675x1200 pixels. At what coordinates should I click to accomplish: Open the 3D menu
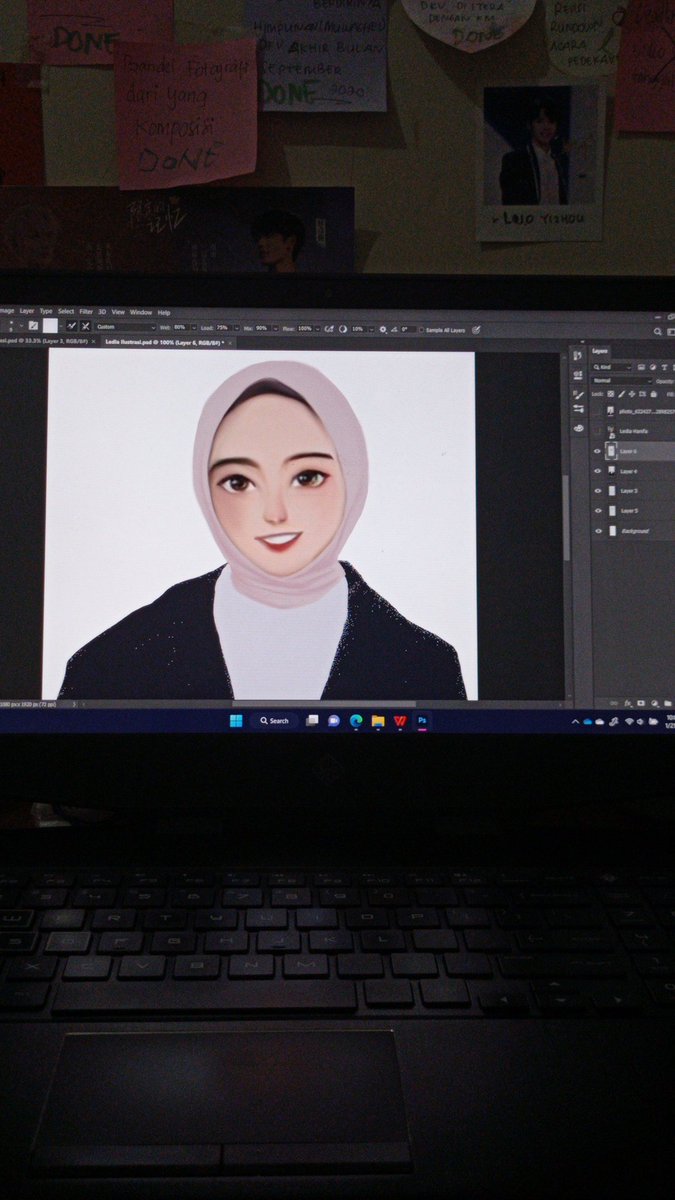tap(102, 311)
